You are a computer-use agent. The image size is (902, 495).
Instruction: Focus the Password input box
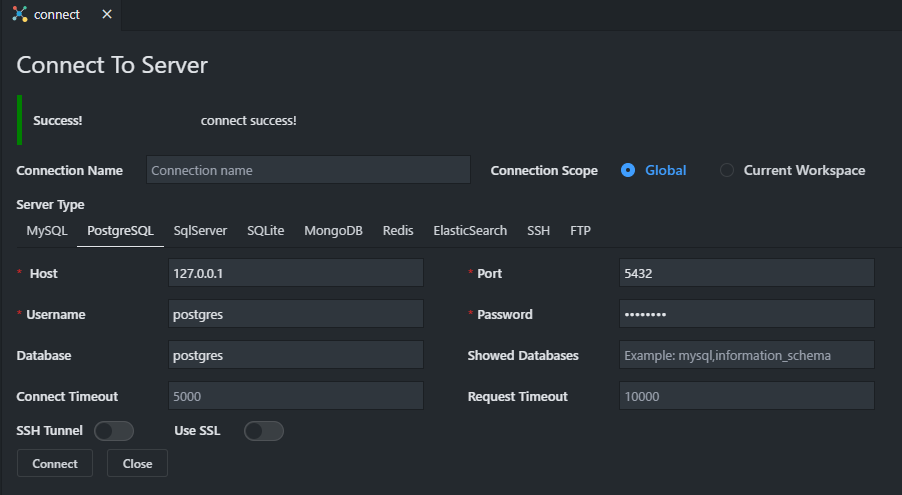point(746,314)
